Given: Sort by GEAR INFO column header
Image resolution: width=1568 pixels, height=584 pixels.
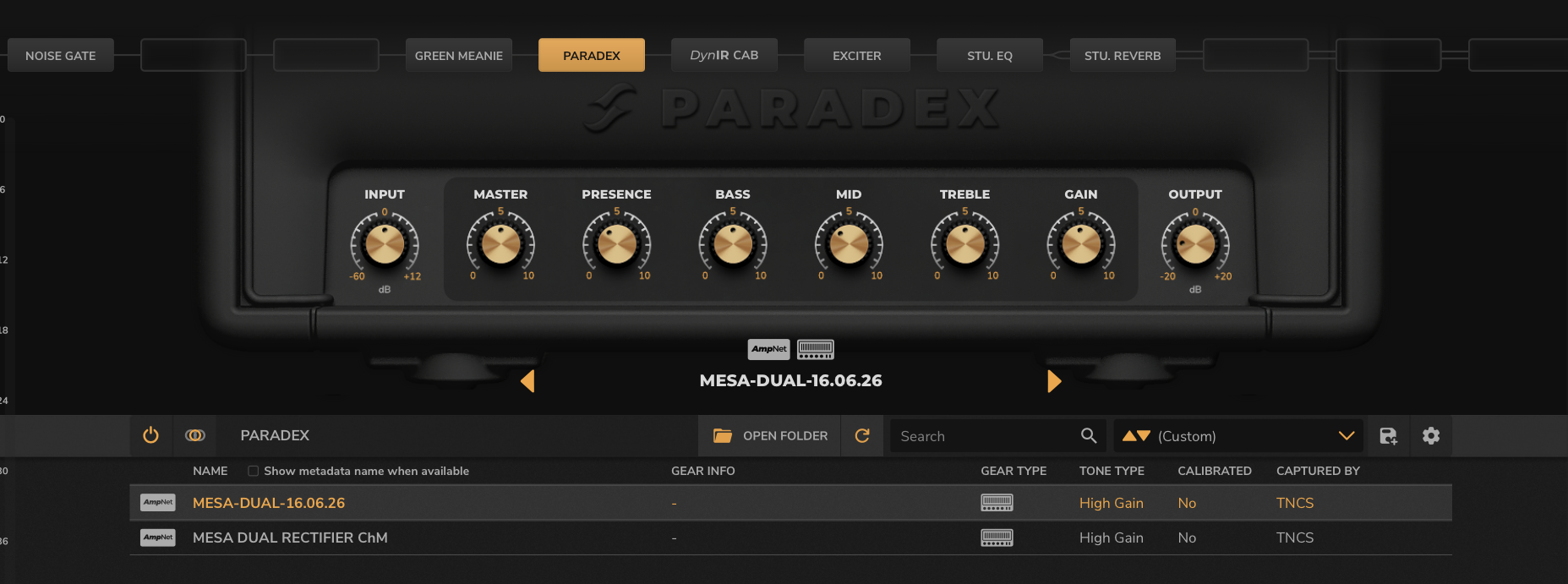Looking at the screenshot, I should [x=703, y=471].
